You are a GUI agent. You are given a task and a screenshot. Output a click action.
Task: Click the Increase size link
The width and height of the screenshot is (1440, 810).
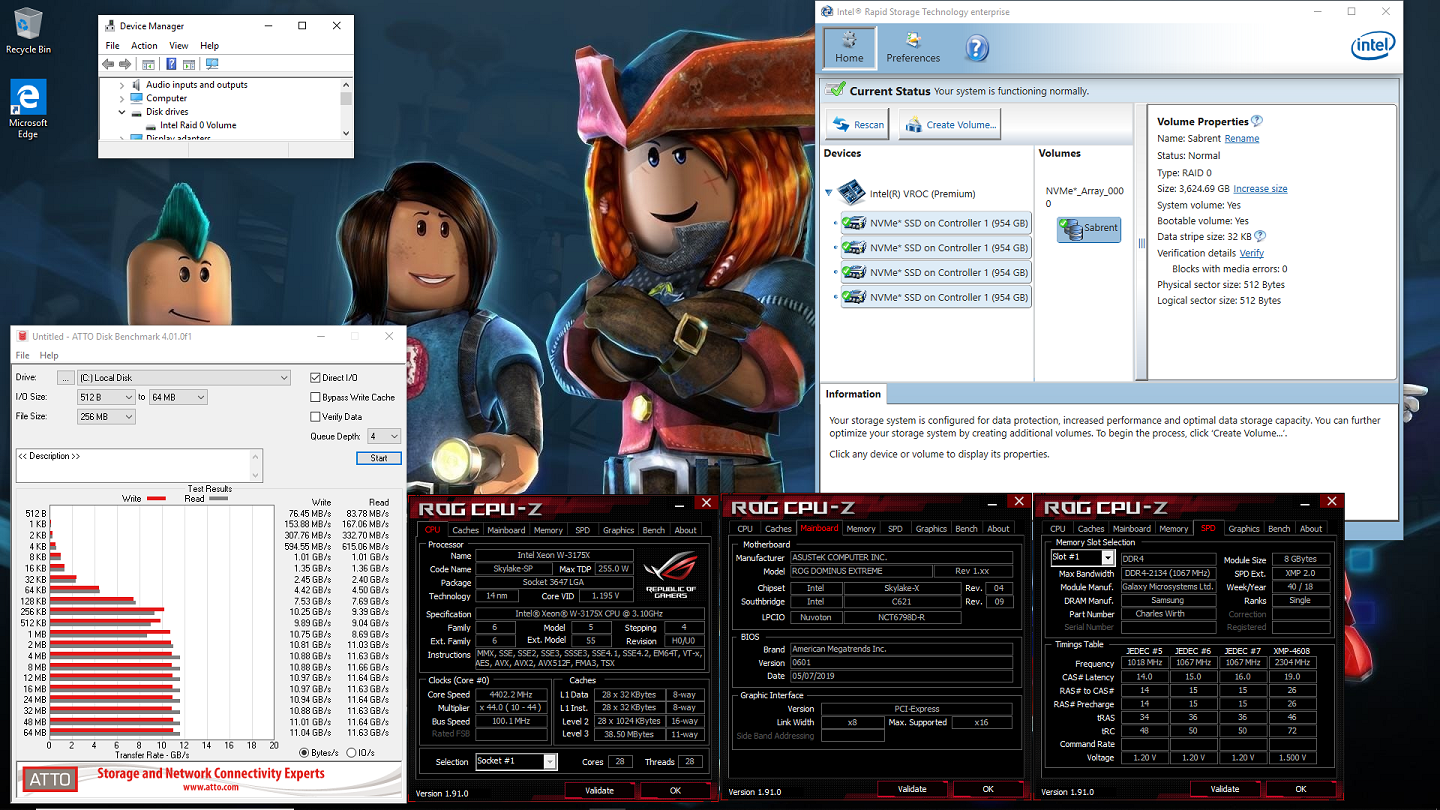click(1260, 188)
